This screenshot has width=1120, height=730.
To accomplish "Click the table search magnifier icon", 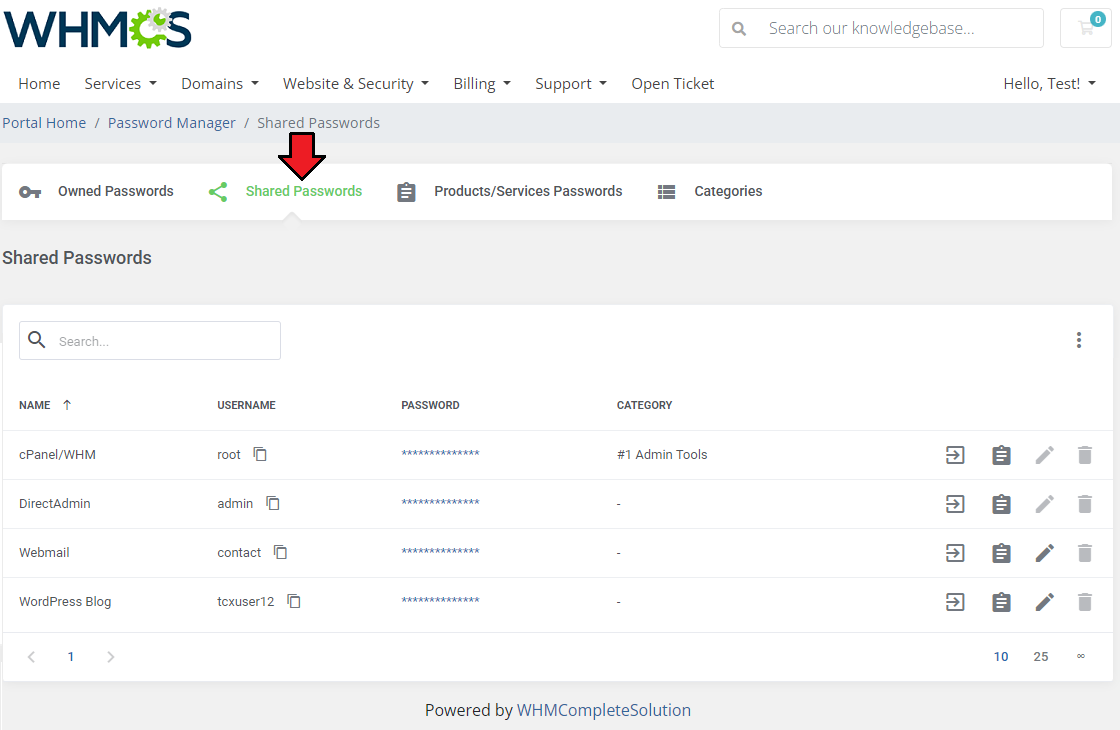I will [36, 339].
